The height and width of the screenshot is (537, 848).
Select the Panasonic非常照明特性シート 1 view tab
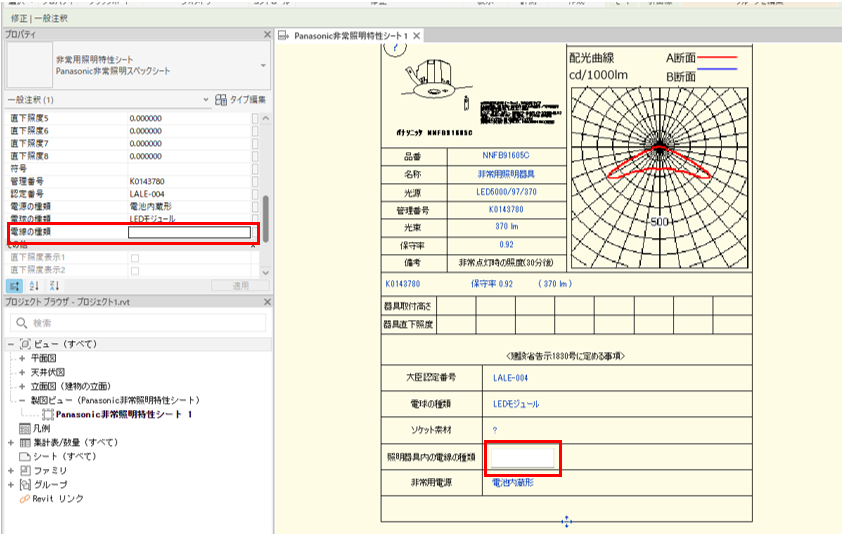click(x=352, y=36)
